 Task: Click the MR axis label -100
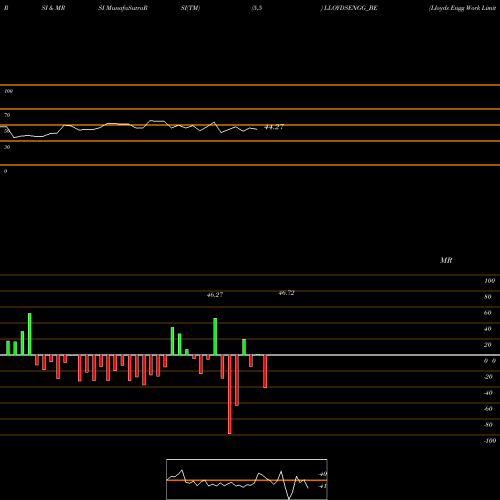[490, 441]
